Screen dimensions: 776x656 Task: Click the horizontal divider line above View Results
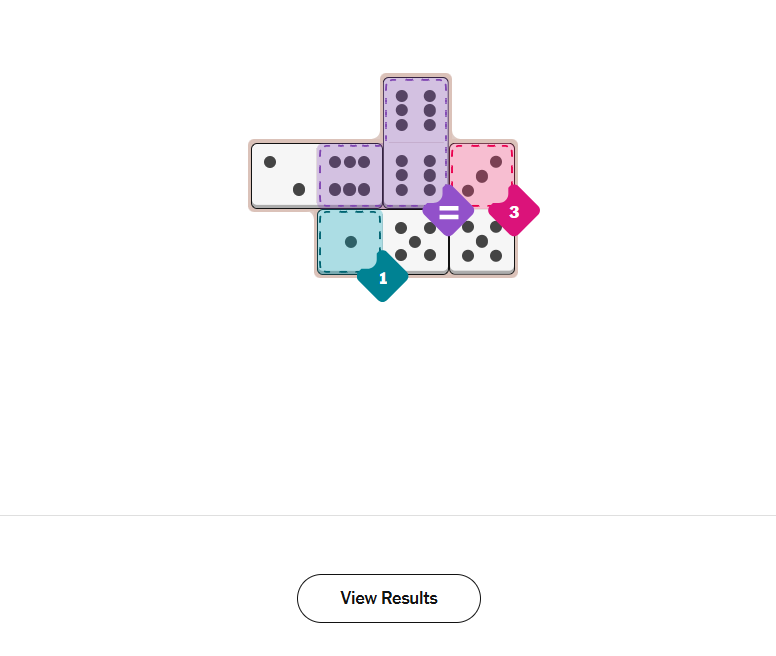click(x=388, y=515)
